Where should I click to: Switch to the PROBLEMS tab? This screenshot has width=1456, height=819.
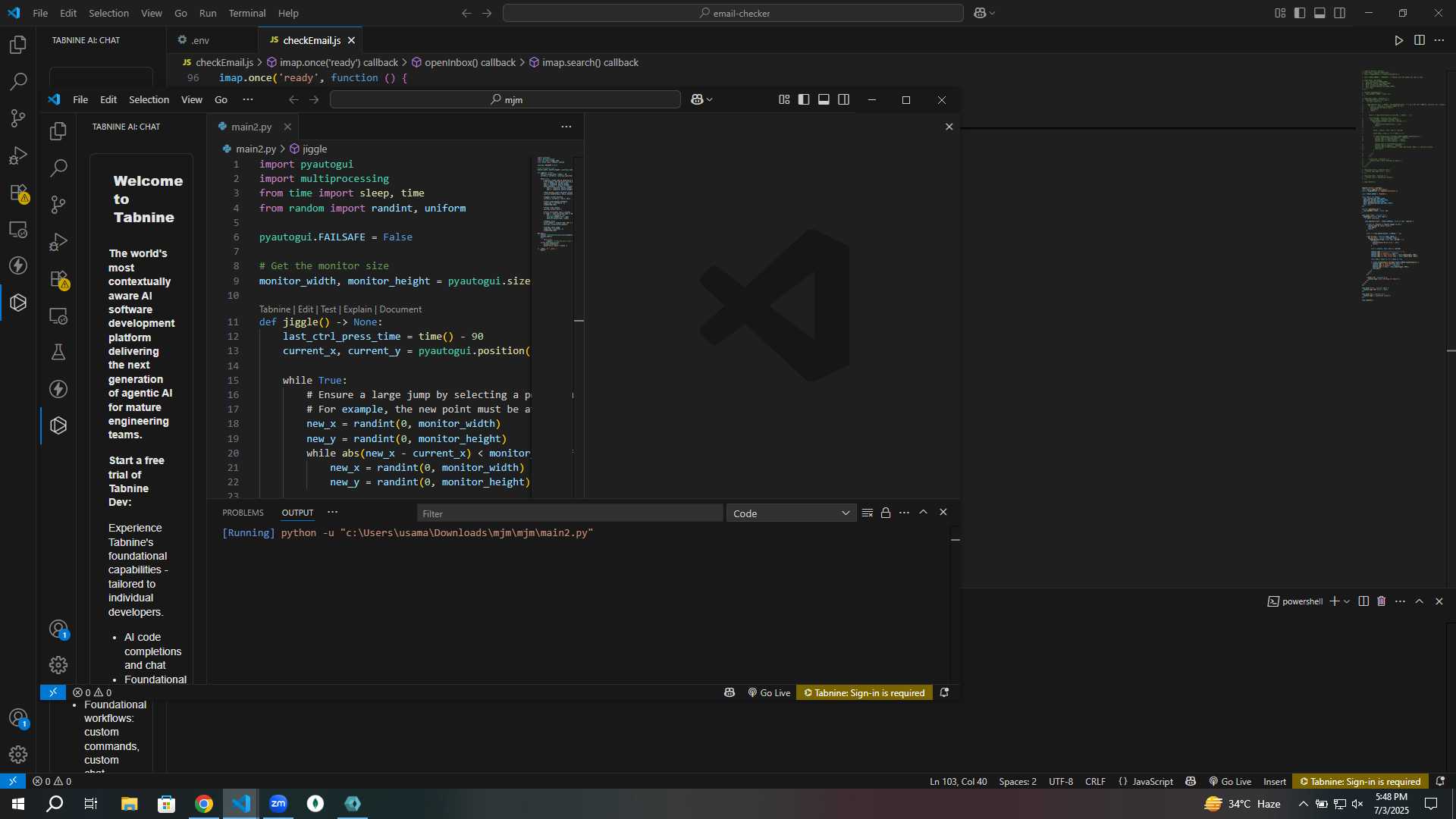(243, 513)
